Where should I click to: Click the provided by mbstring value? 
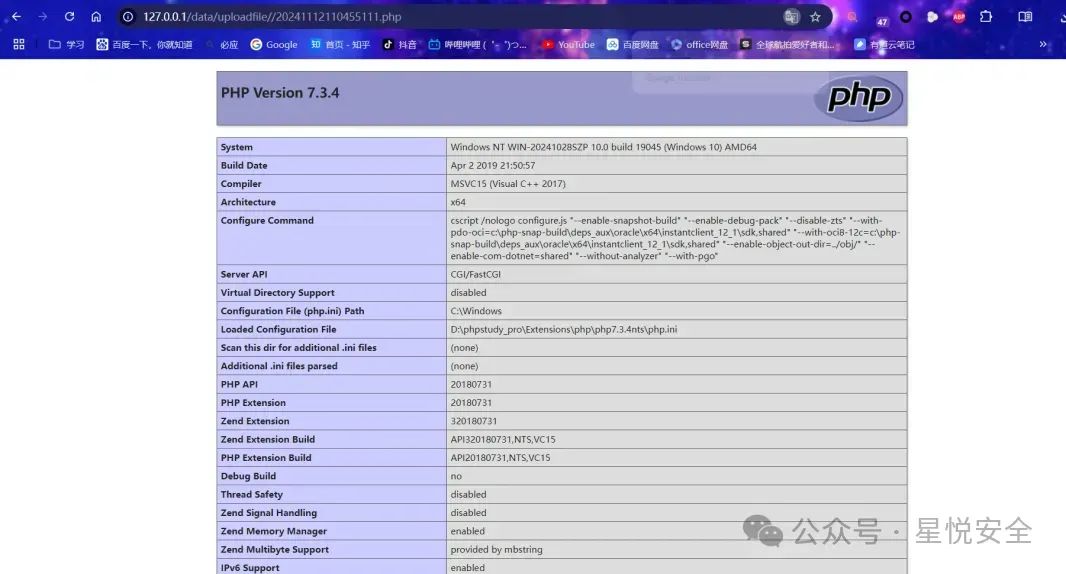pos(496,550)
